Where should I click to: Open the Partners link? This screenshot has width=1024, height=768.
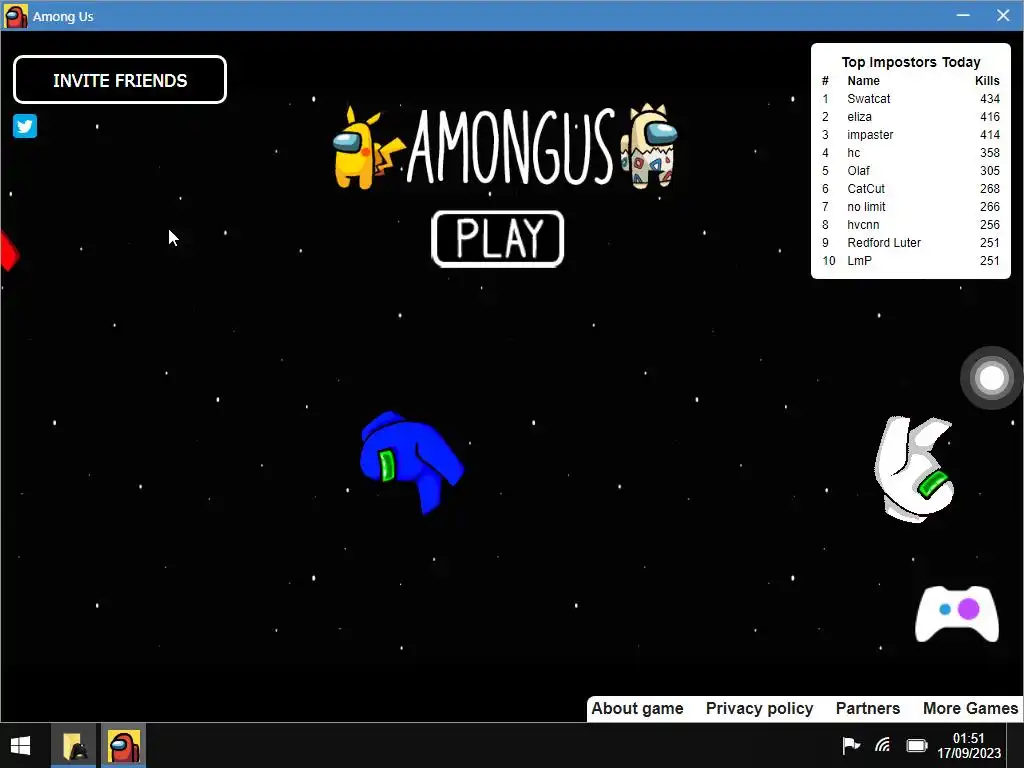coord(868,709)
